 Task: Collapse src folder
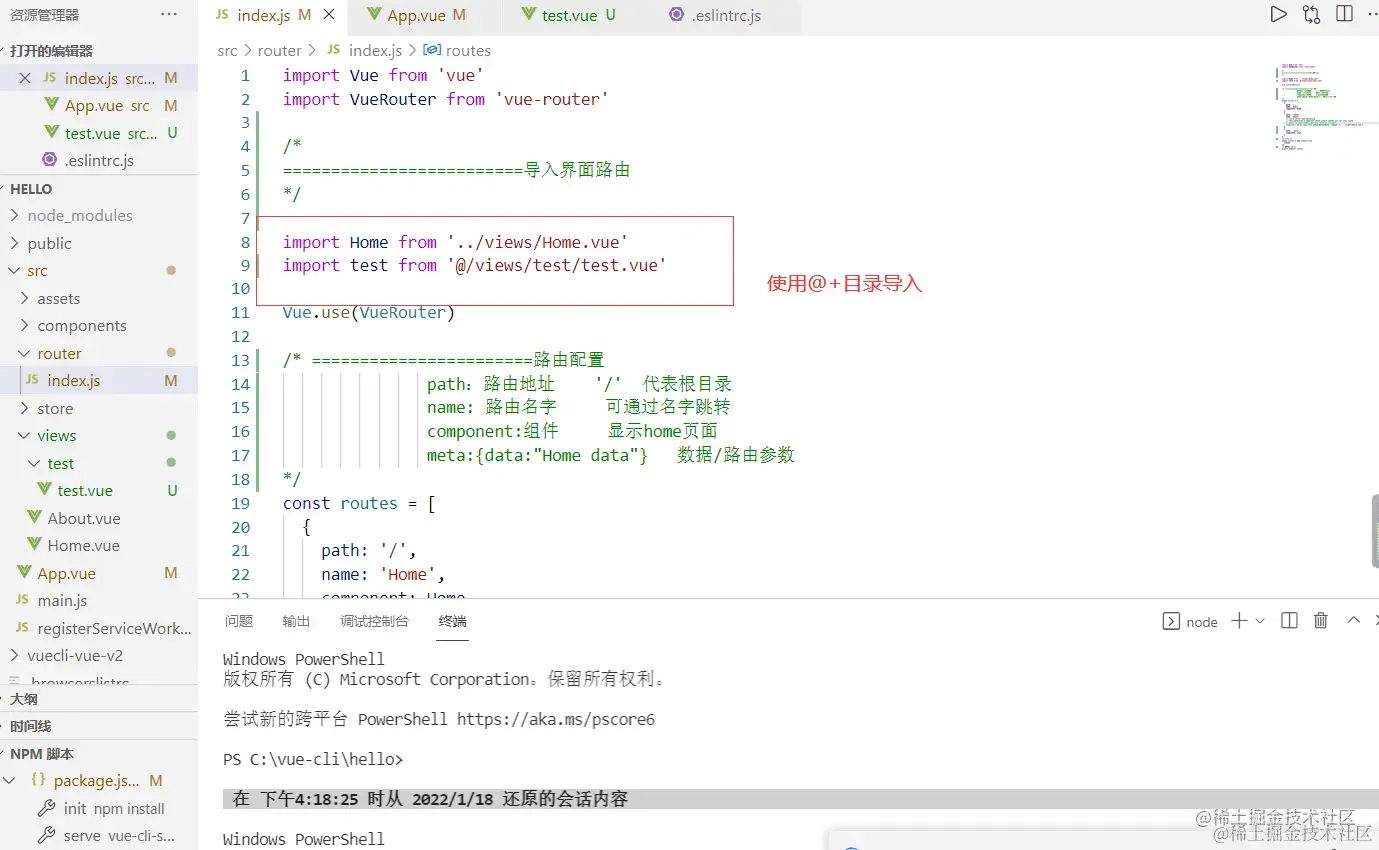37,270
